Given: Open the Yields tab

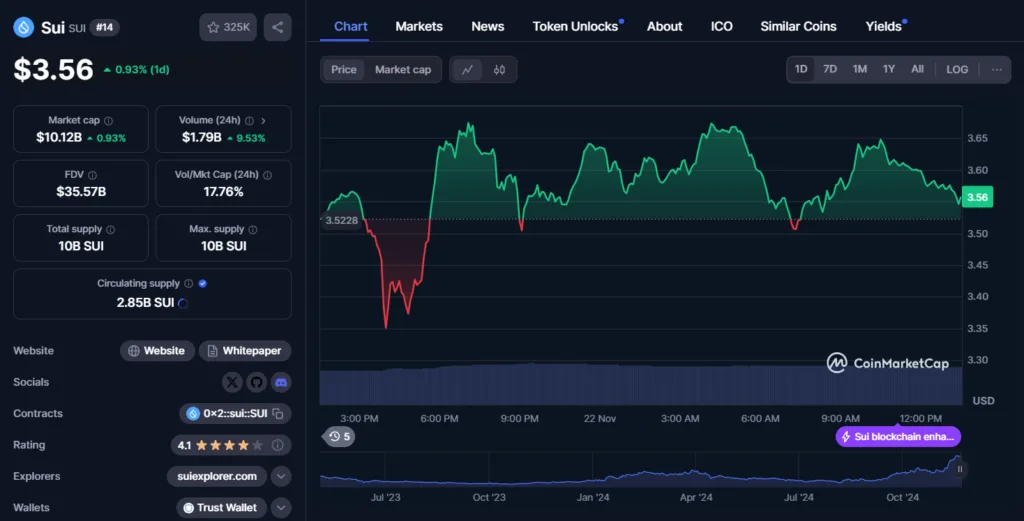Looking at the screenshot, I should (884, 27).
